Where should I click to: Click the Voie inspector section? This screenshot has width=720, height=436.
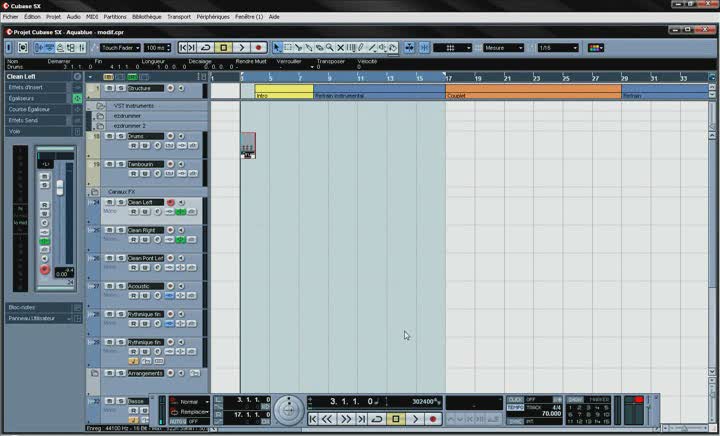pyautogui.click(x=44, y=131)
